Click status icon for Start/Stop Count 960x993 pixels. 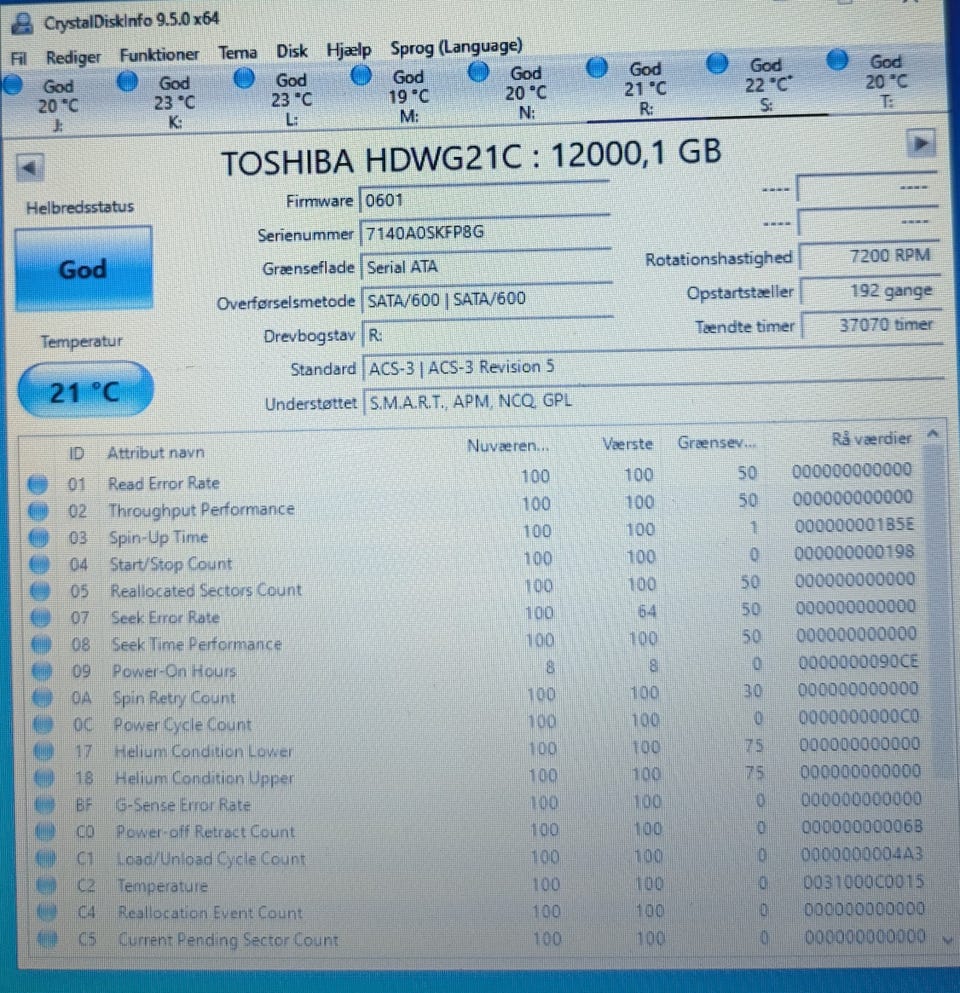40,564
